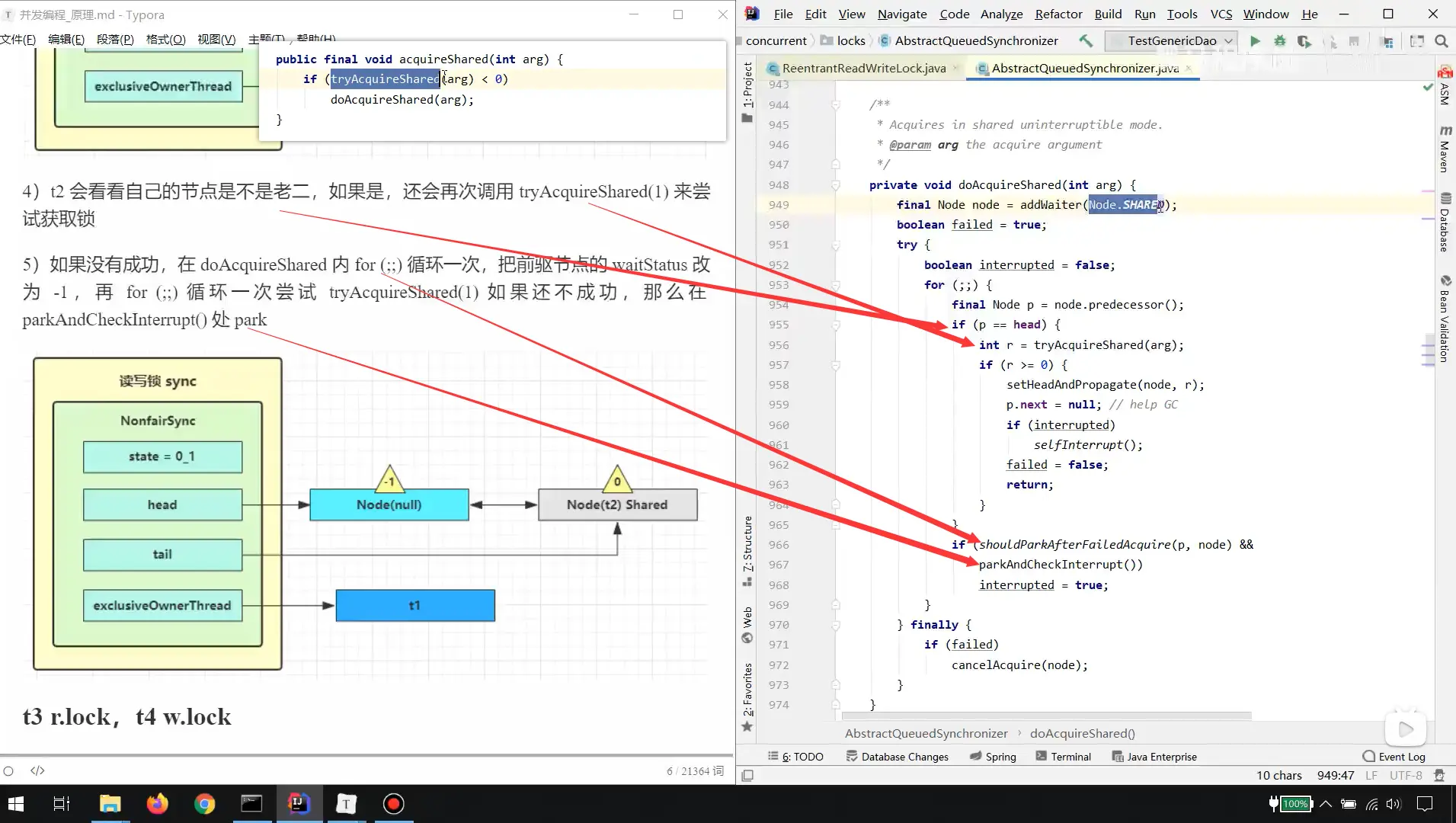Open the VCS menu in IntelliJ
The width and height of the screenshot is (1456, 823).
(1221, 14)
